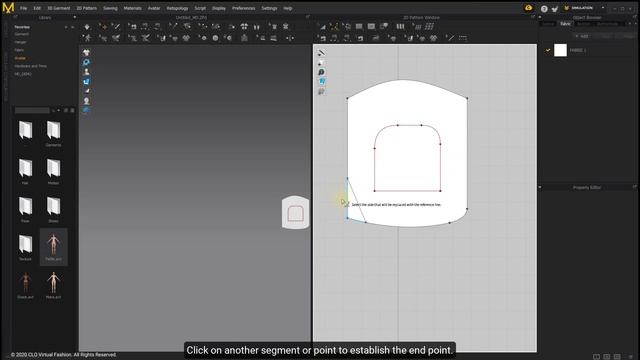Click the dashed measure icon in 2D toolbar
The height and width of the screenshot is (360, 640).
pos(462,38)
